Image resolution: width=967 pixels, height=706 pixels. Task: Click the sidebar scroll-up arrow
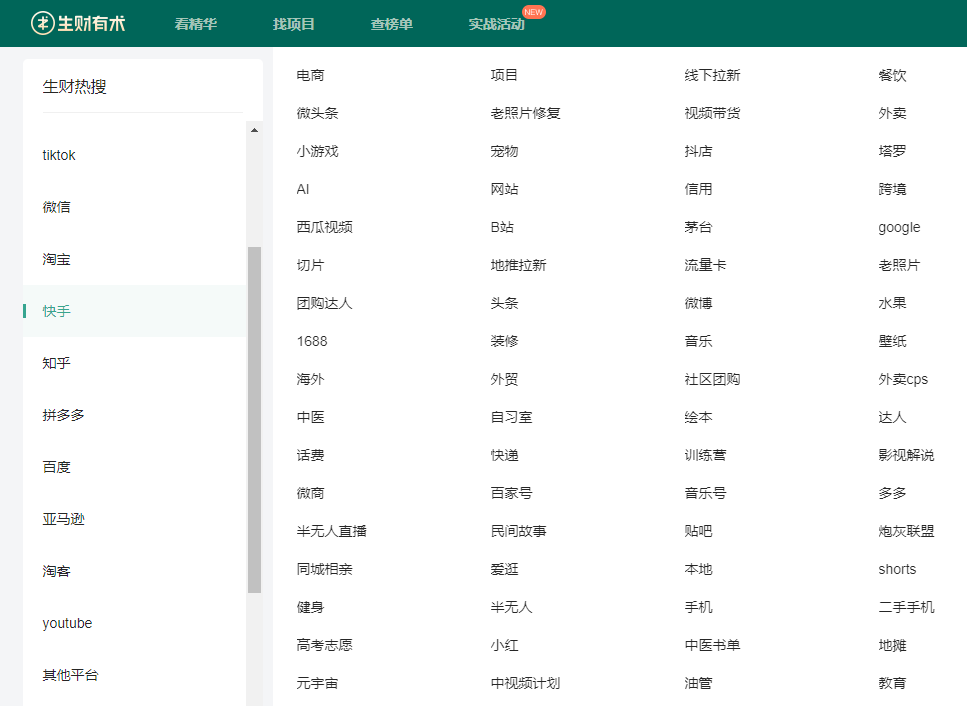coord(254,130)
